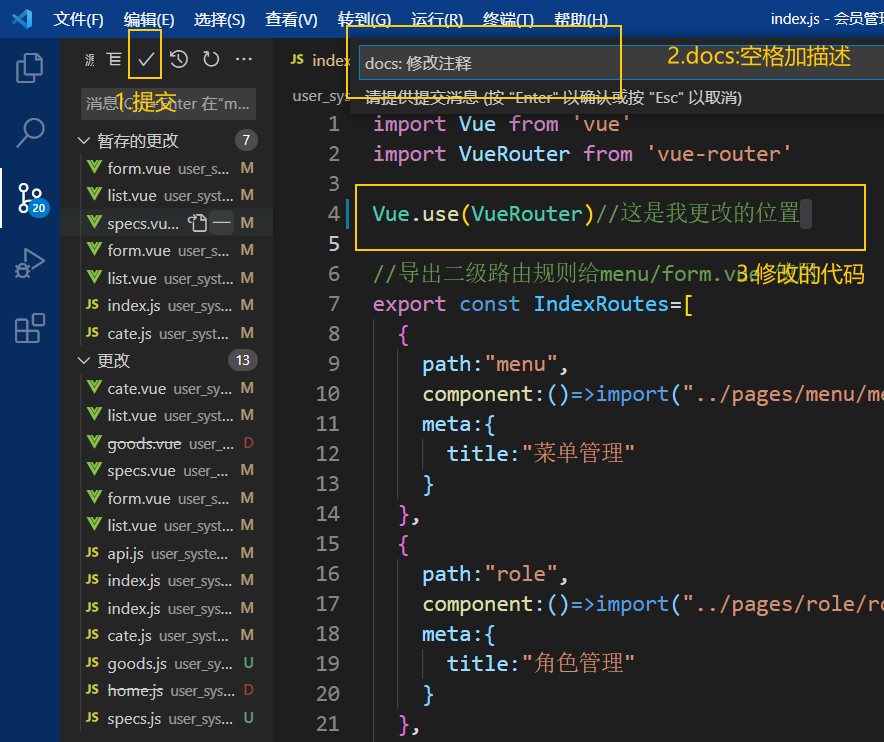Refresh the source control list

click(x=211, y=59)
